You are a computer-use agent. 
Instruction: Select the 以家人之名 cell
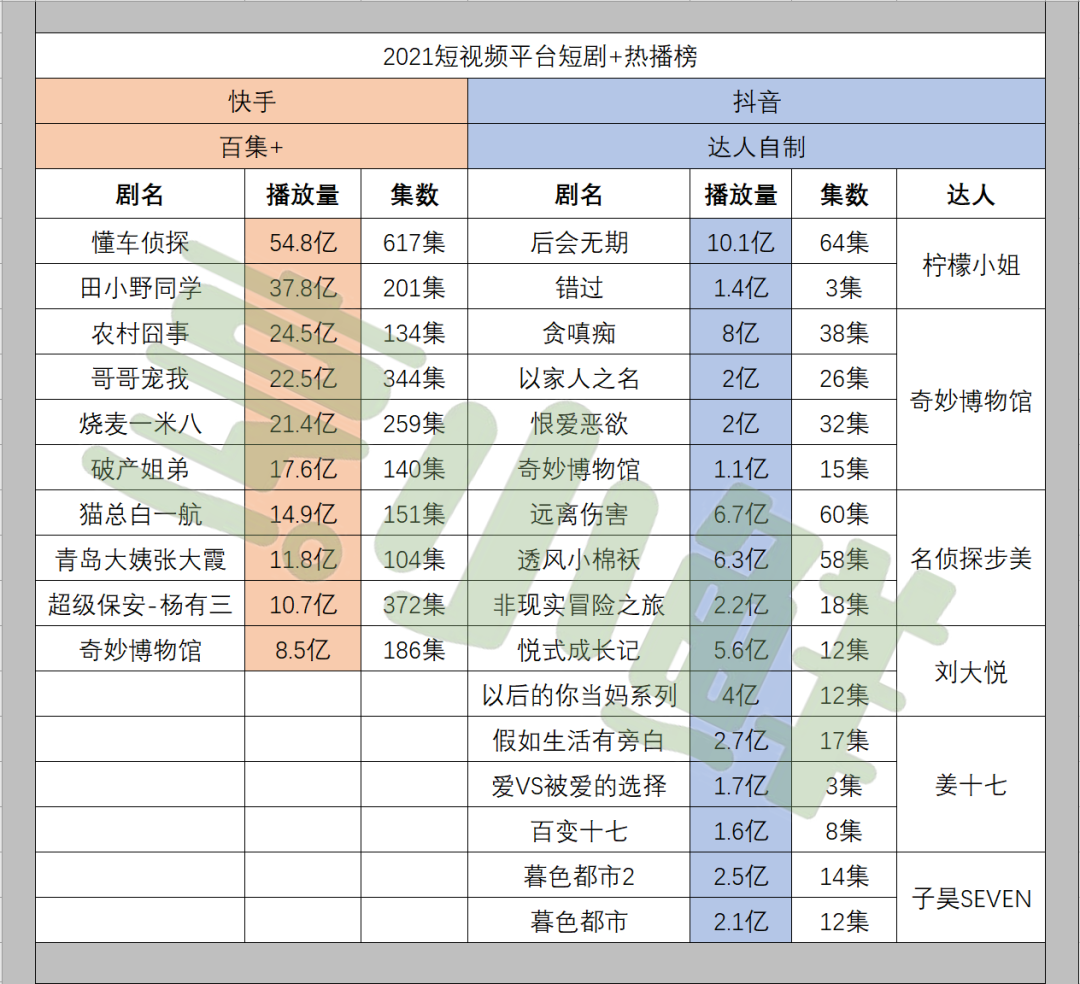pyautogui.click(x=579, y=378)
